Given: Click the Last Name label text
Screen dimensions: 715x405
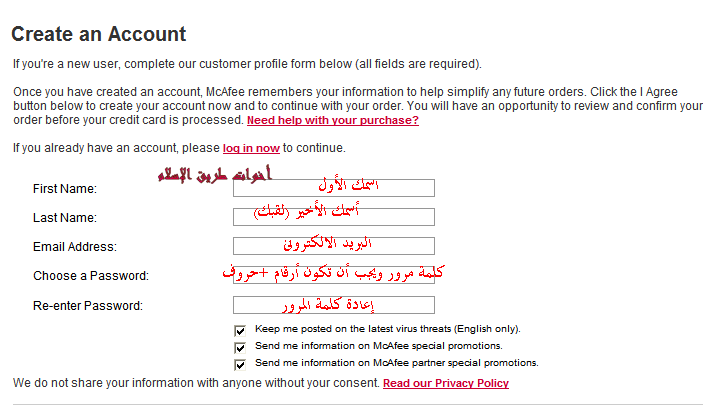Looking at the screenshot, I should (x=64, y=217).
